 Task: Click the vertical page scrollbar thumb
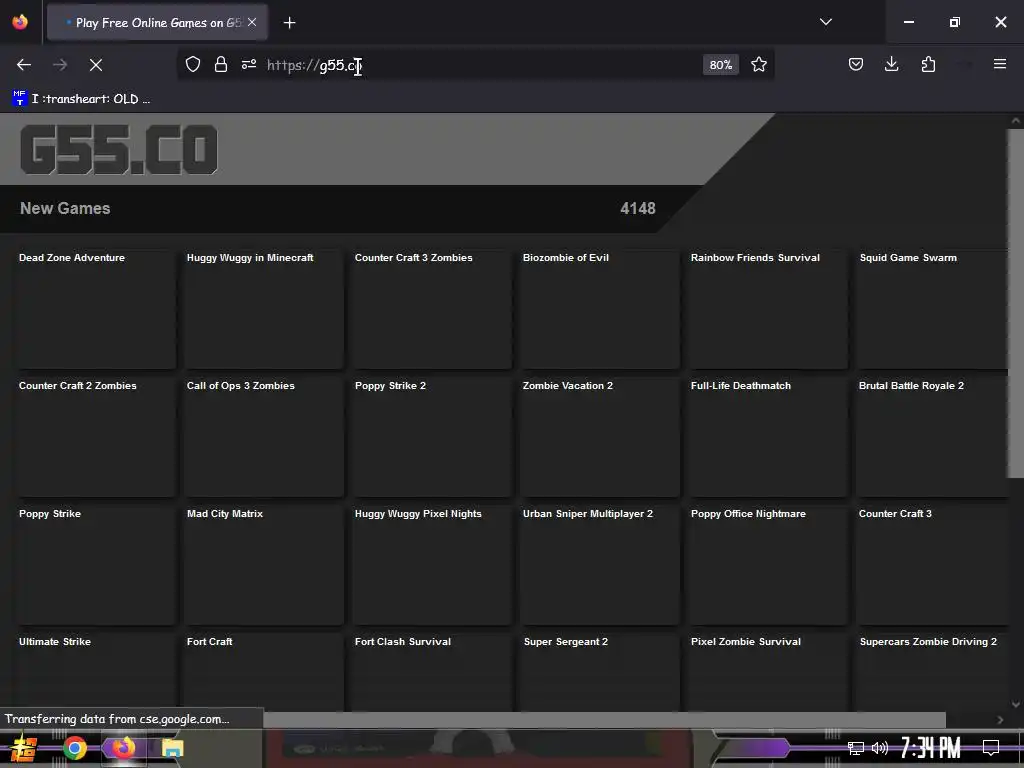click(x=1016, y=304)
